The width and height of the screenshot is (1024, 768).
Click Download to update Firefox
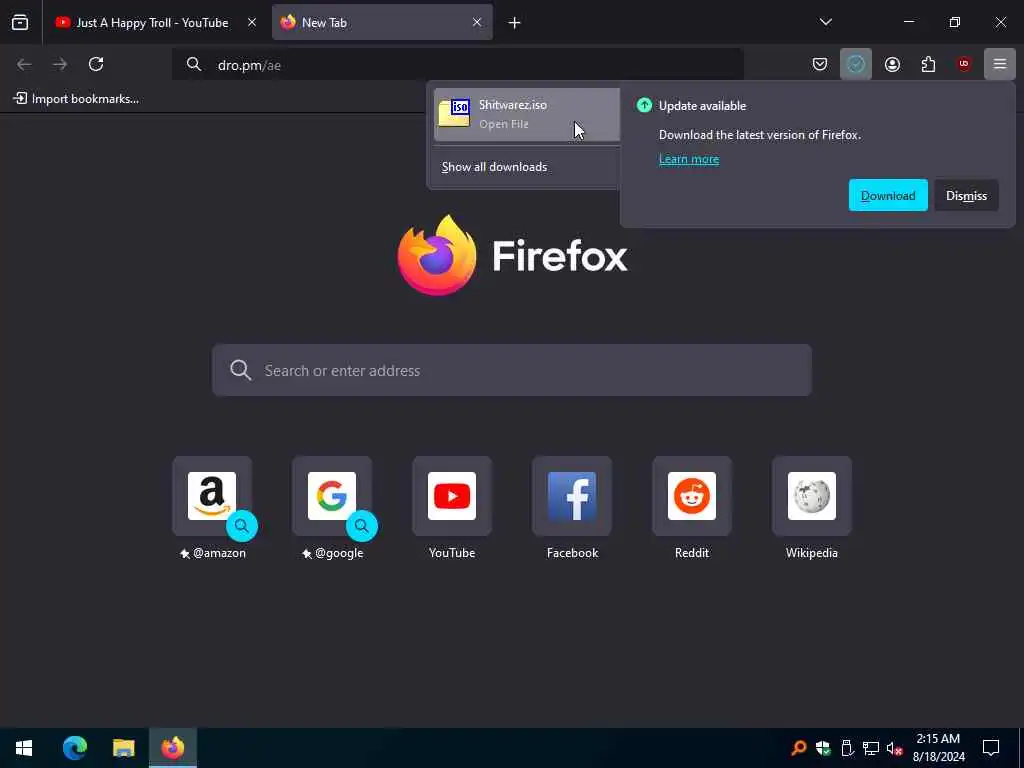[888, 195]
